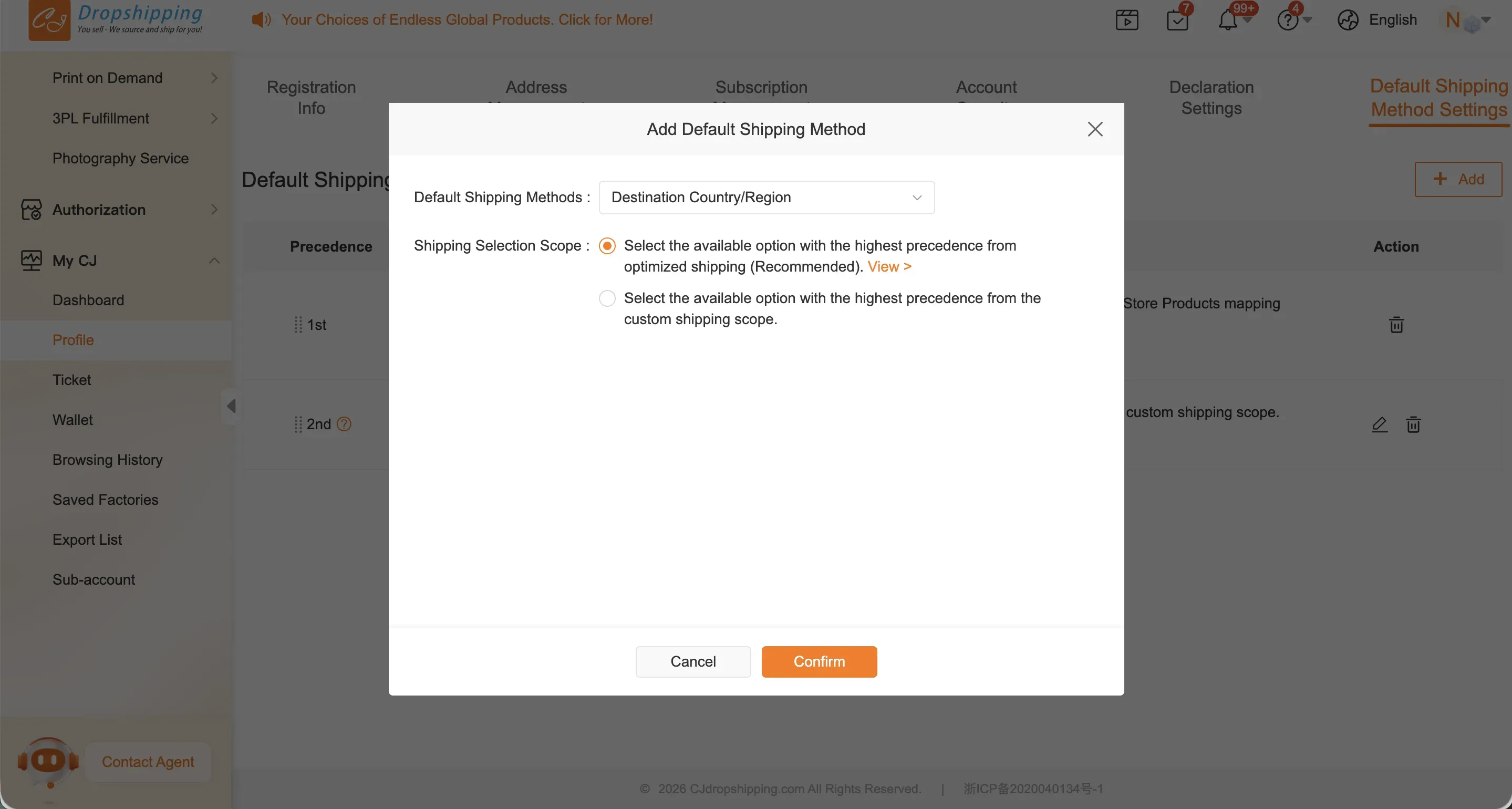Collapse the sidebar with arrow handle
This screenshot has height=809, width=1512.
[231, 406]
